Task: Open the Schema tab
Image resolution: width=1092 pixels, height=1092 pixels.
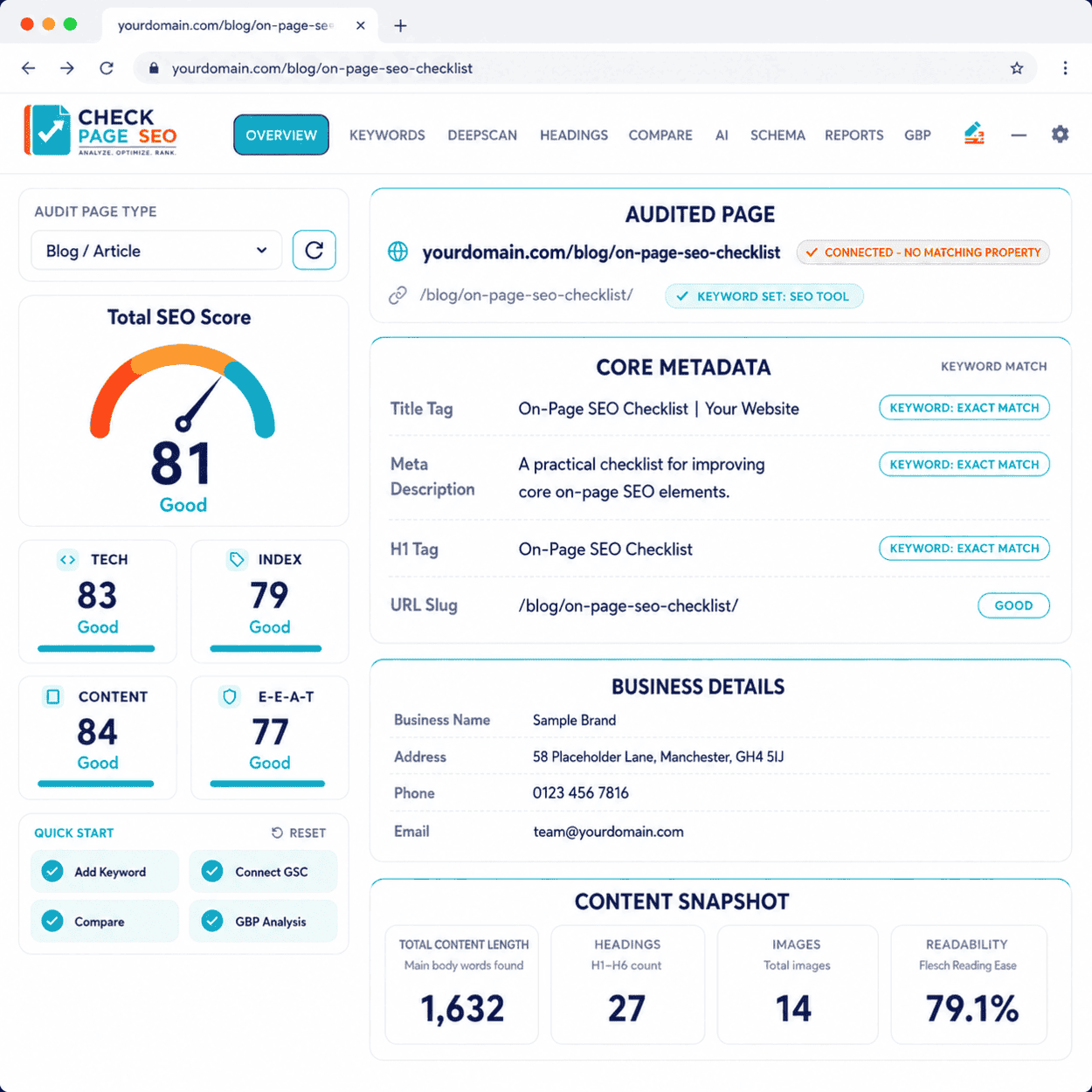Action: tap(778, 135)
